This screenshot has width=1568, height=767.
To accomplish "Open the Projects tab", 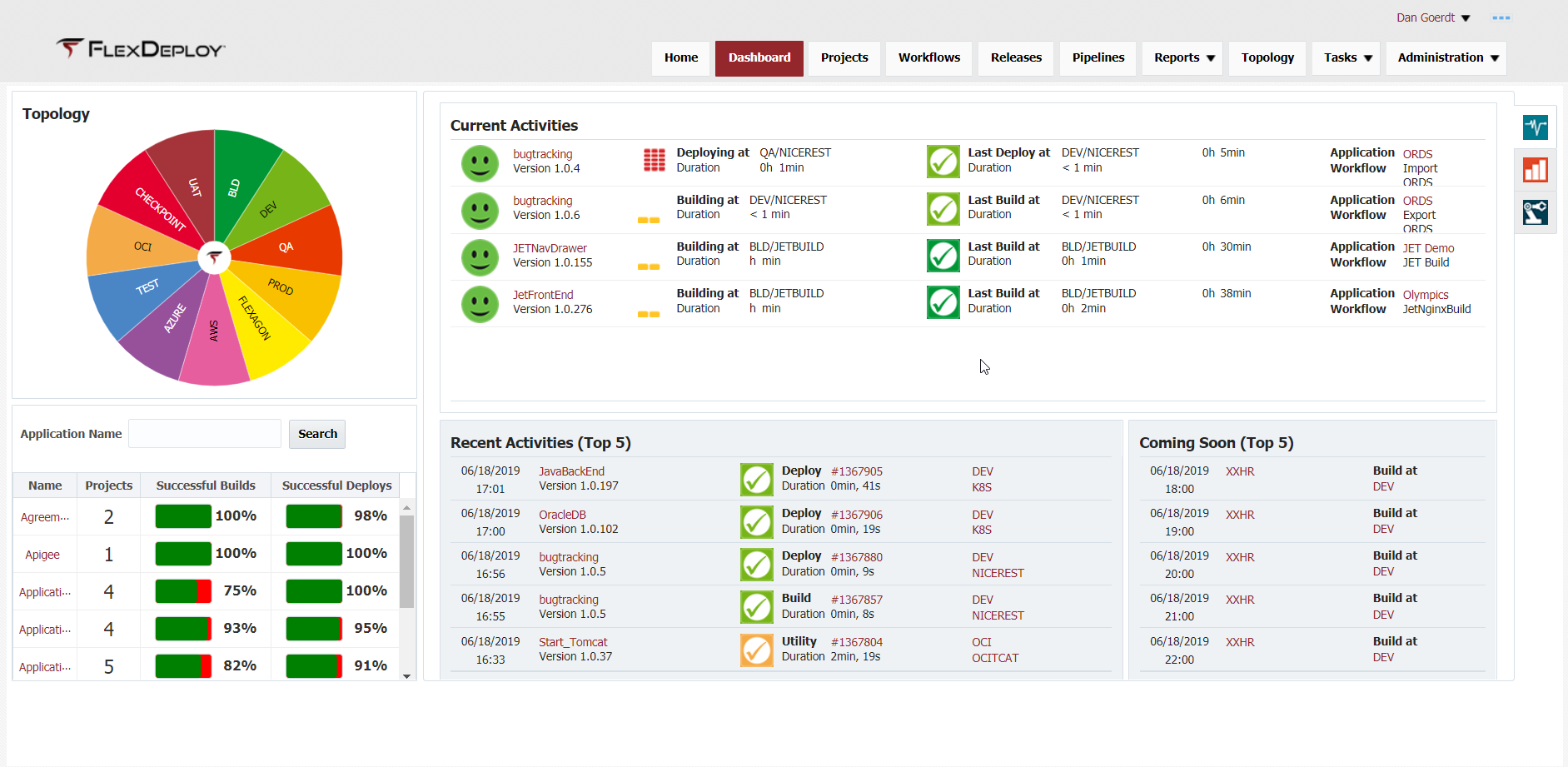I will point(844,58).
